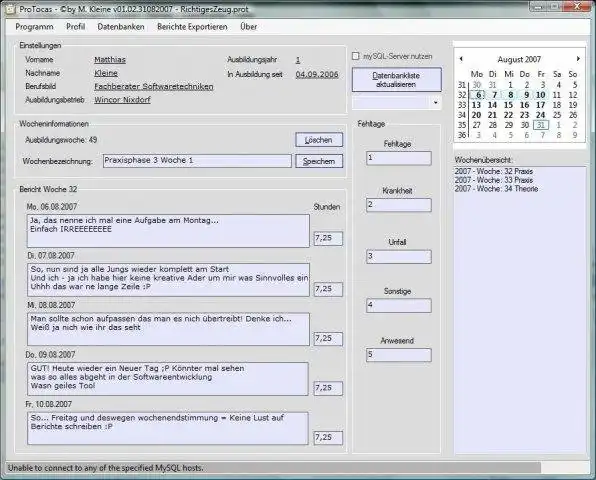
Task: Go to previous month in calendar
Action: [x=461, y=59]
